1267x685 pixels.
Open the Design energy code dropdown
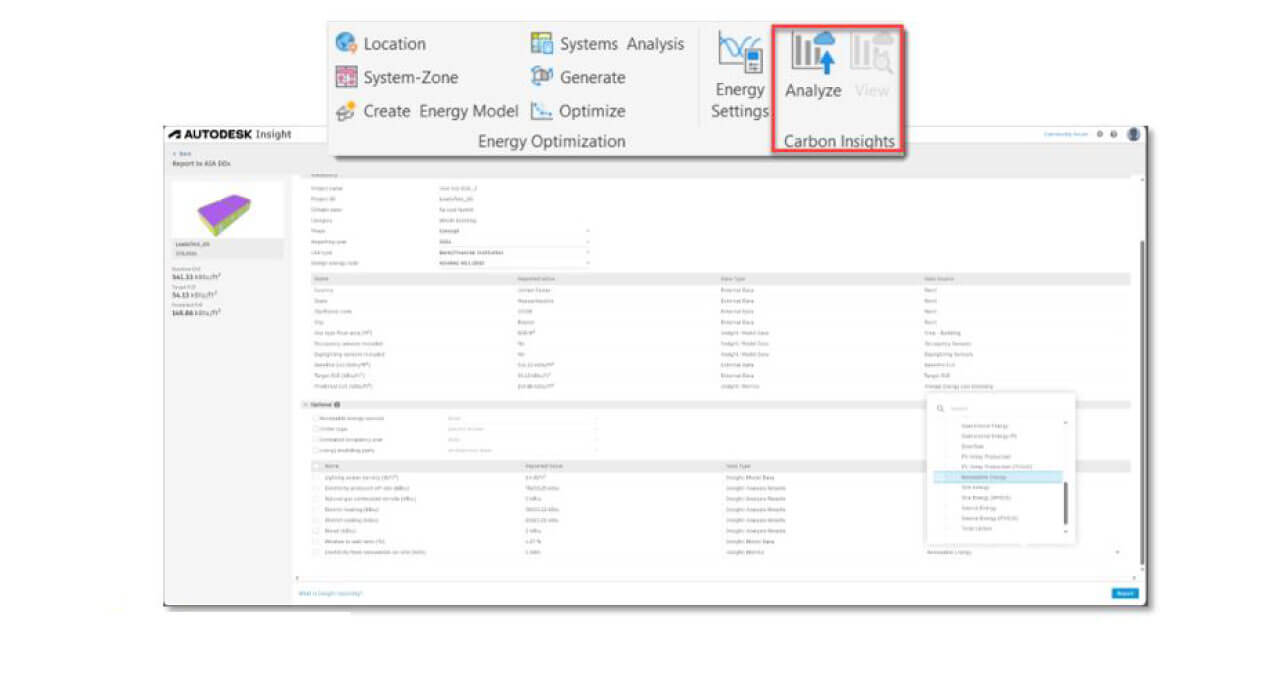click(516, 263)
